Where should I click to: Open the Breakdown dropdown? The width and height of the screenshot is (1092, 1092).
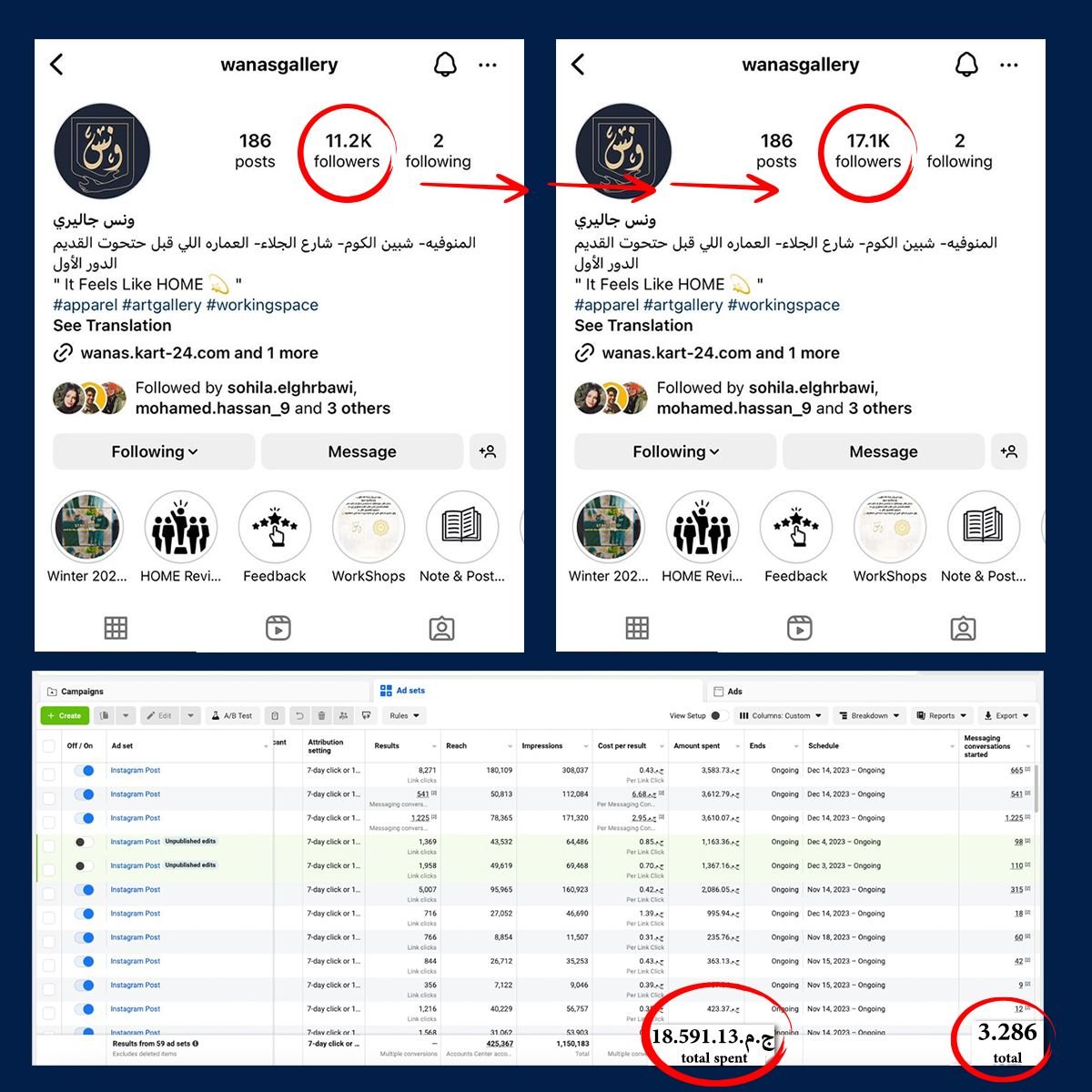point(869,715)
